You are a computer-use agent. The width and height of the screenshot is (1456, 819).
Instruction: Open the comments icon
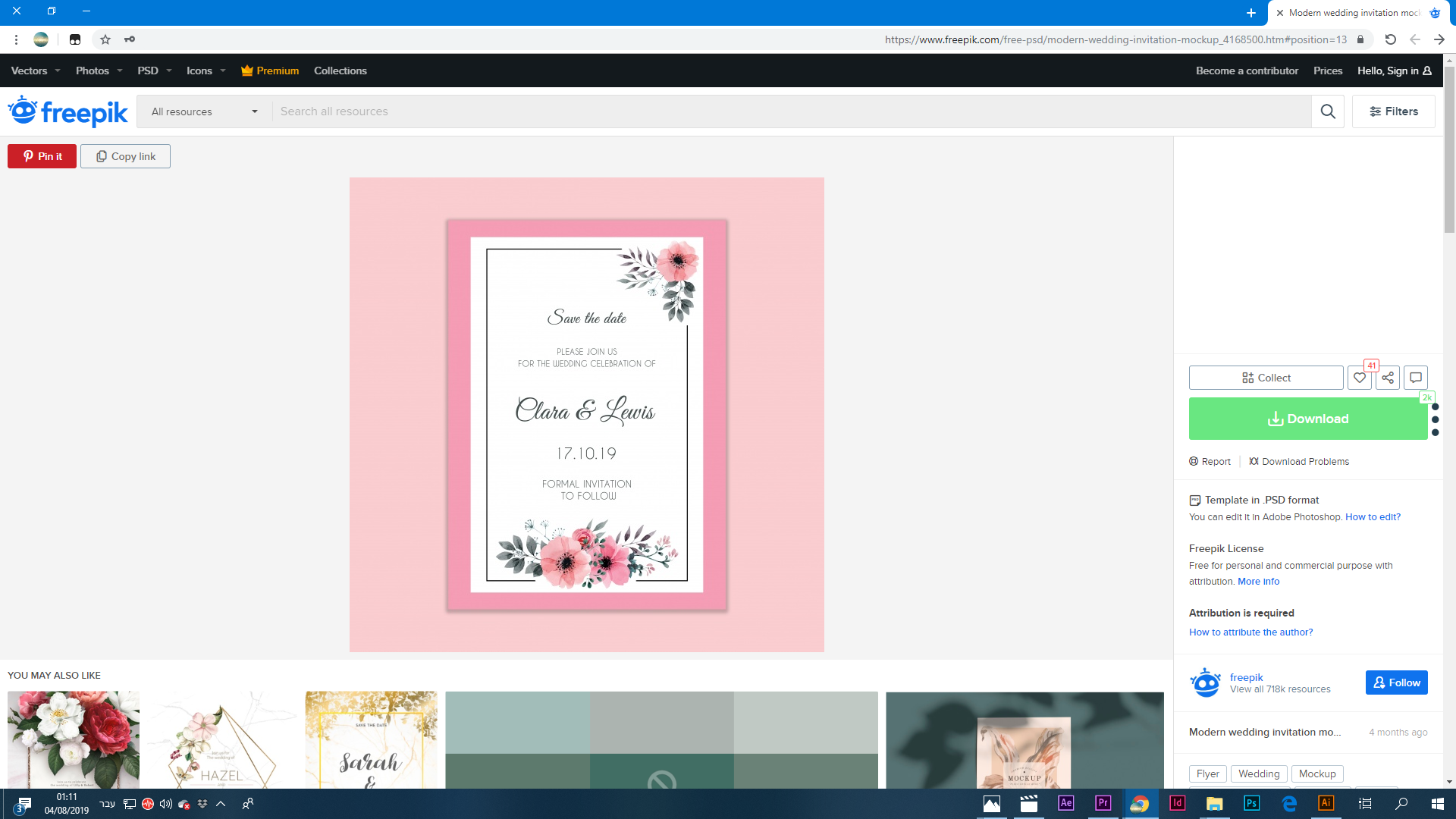pos(1415,378)
